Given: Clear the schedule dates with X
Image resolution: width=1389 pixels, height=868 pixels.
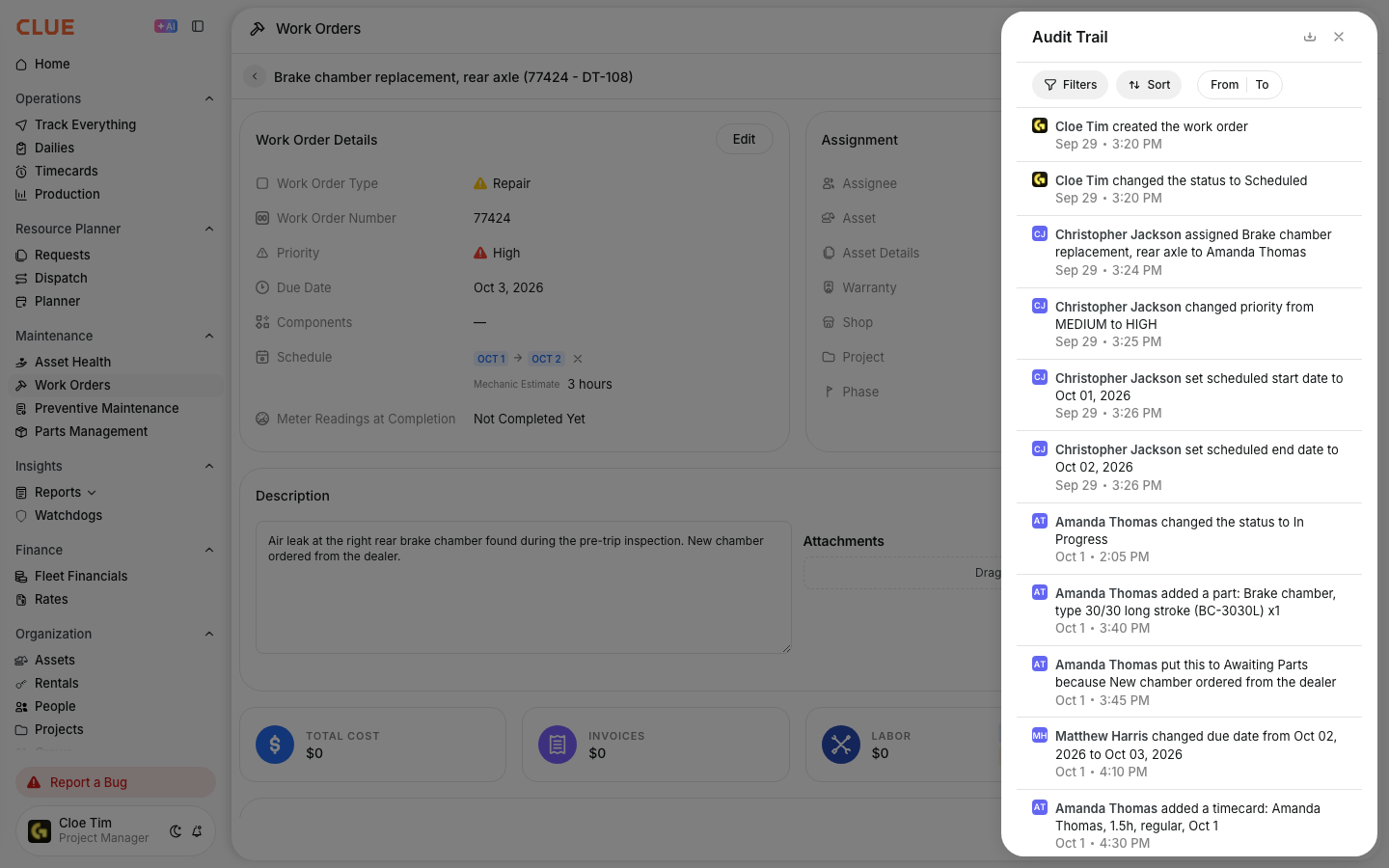Looking at the screenshot, I should 578,359.
